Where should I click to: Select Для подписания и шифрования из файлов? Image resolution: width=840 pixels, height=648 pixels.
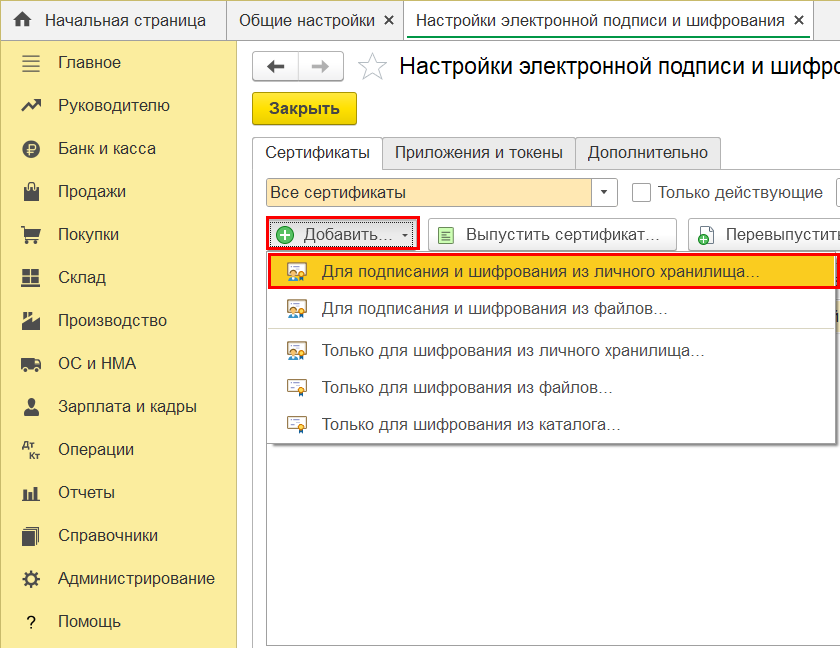(x=551, y=309)
